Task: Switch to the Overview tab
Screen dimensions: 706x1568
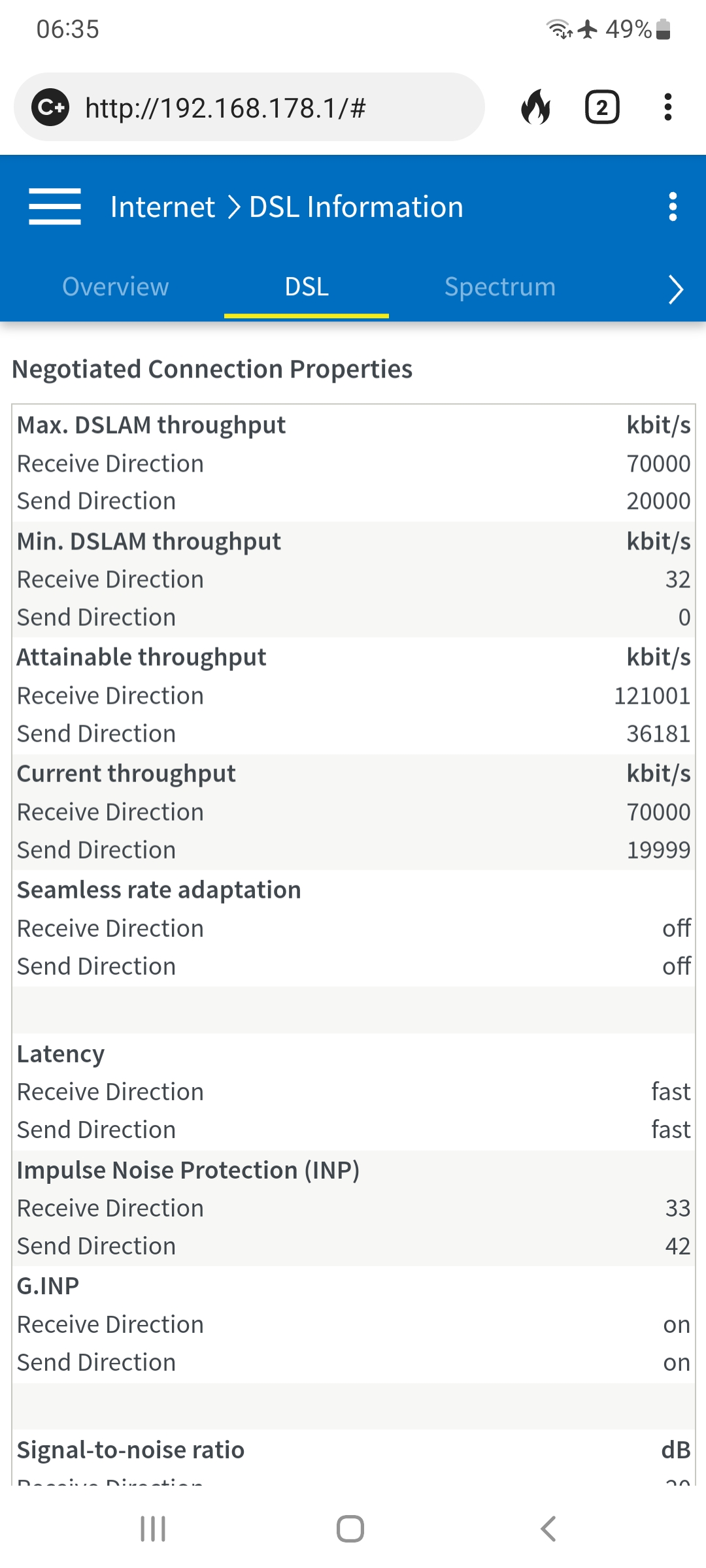Action: pos(116,287)
